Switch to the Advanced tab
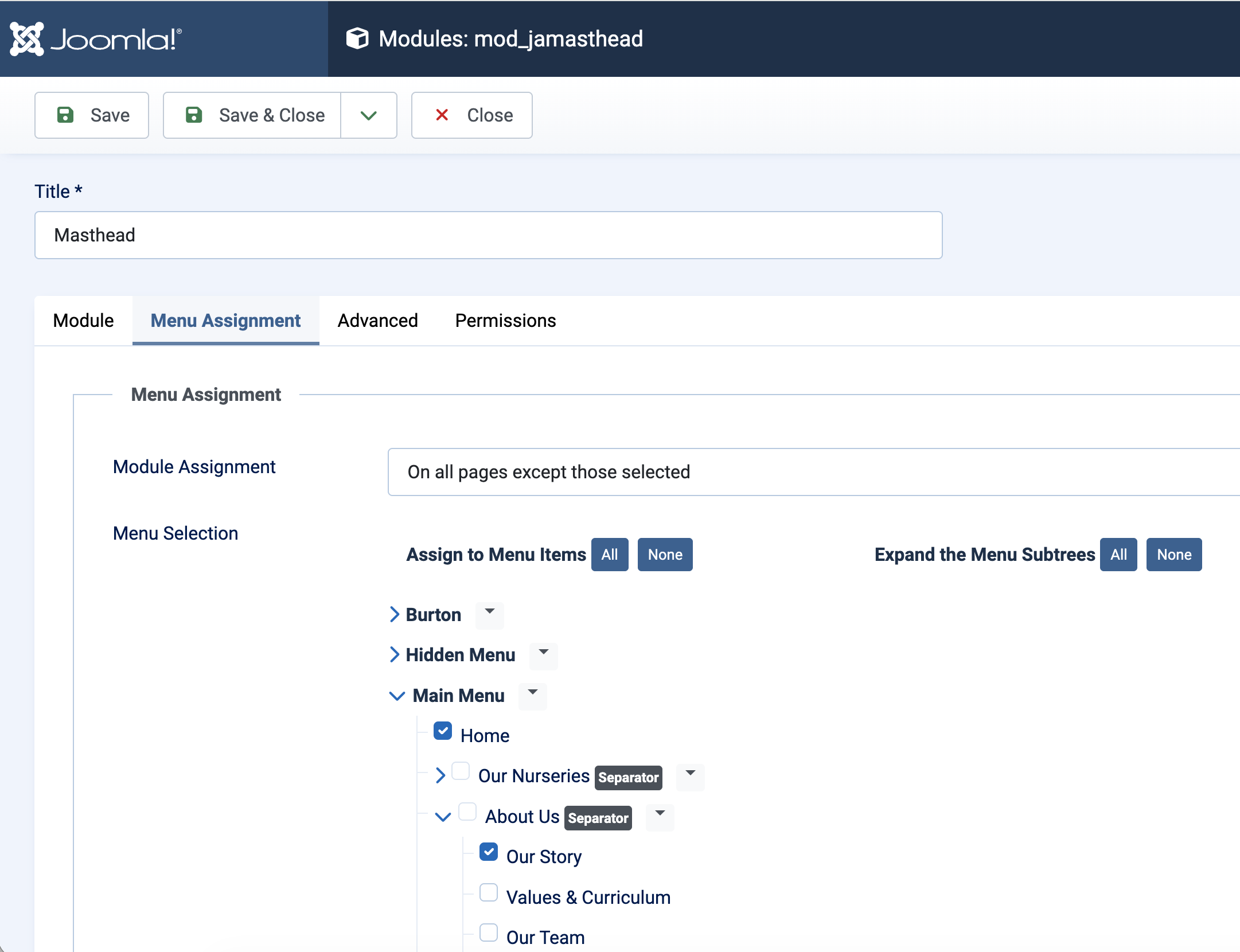Screen dimensions: 1240x952 click(x=377, y=321)
